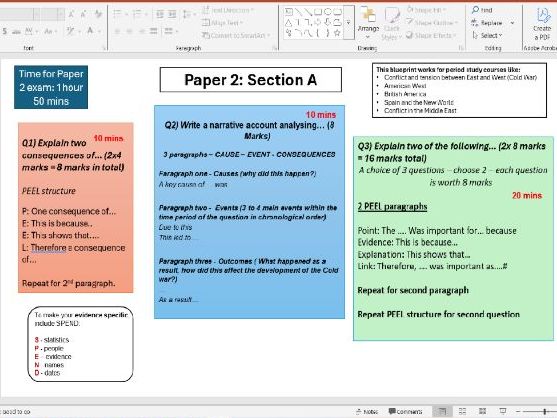Select the Down Arrow shape

coord(328,23)
